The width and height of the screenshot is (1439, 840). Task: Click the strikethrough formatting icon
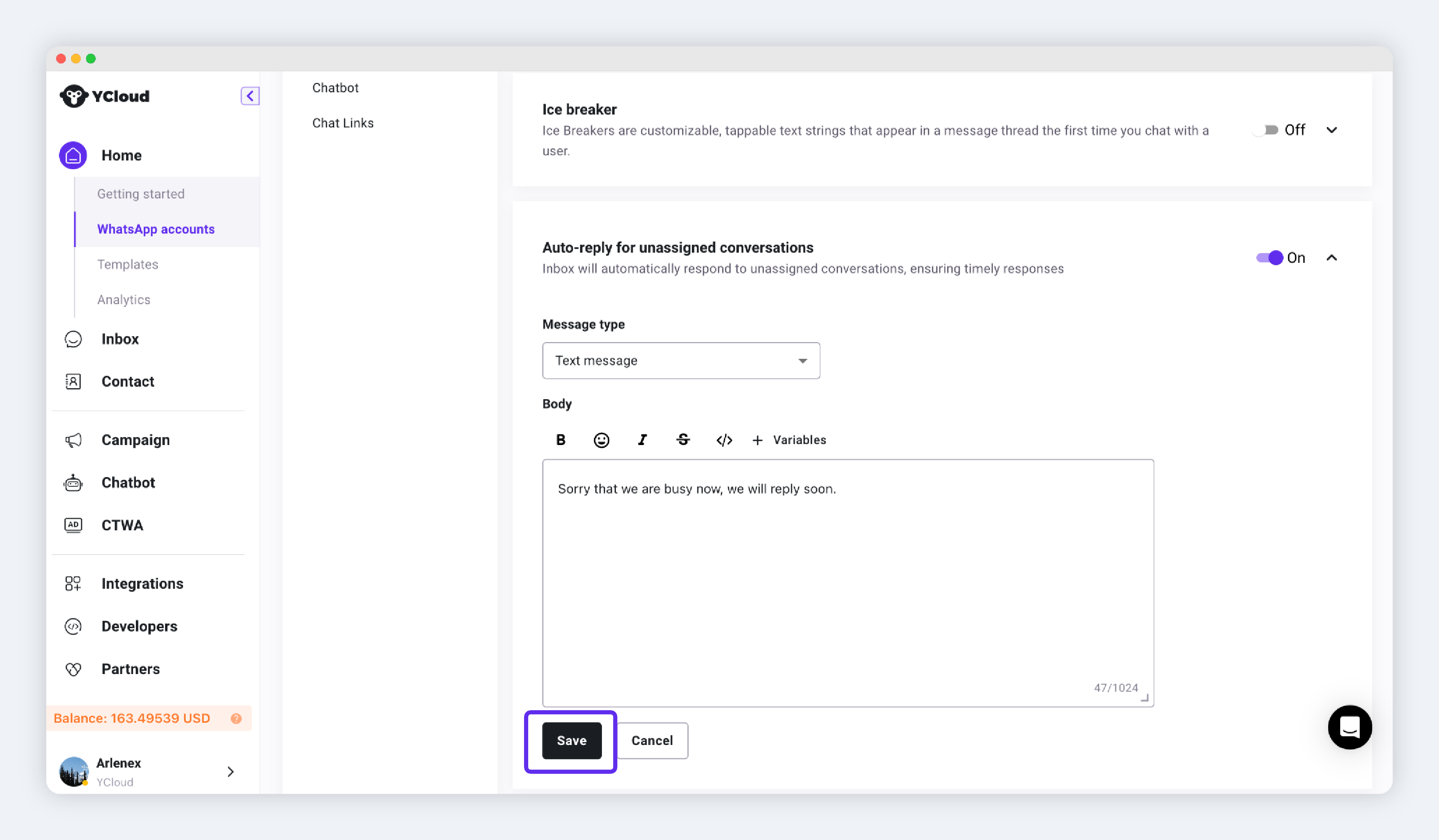[683, 439]
